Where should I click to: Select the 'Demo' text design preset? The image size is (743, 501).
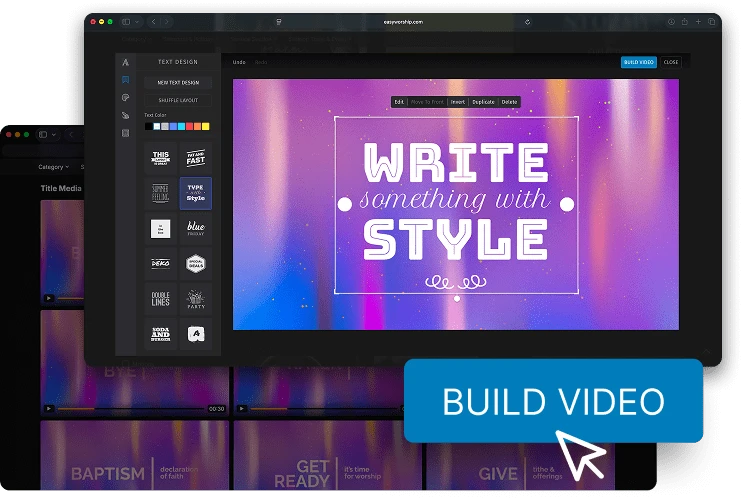coord(161,264)
